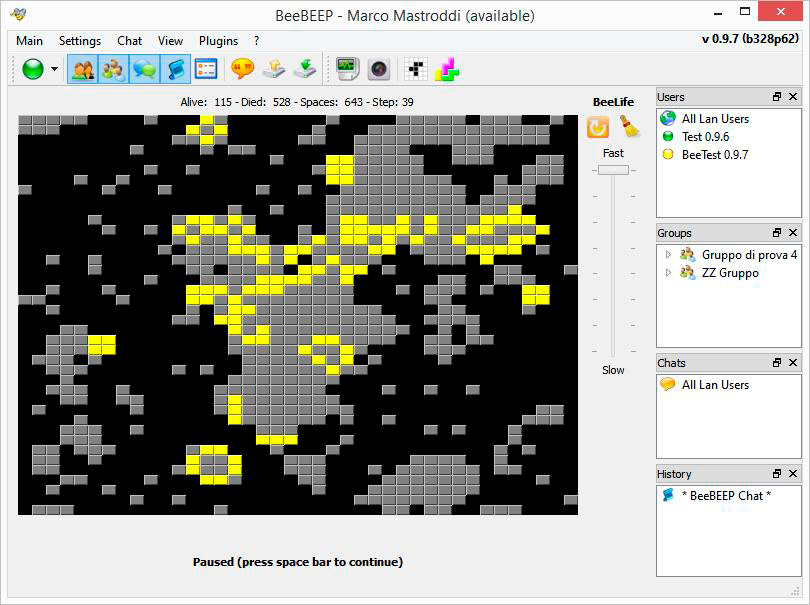Open the status dropdown arrow
This screenshot has width=810, height=605.
tap(54, 69)
